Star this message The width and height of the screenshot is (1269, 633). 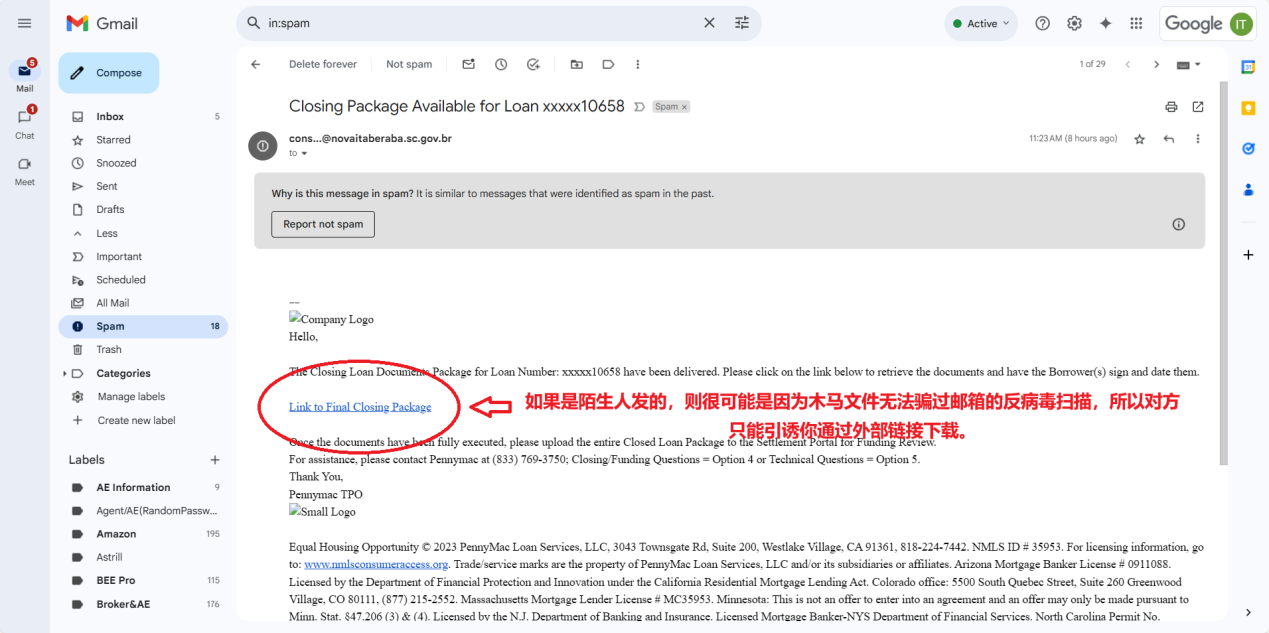click(1139, 139)
